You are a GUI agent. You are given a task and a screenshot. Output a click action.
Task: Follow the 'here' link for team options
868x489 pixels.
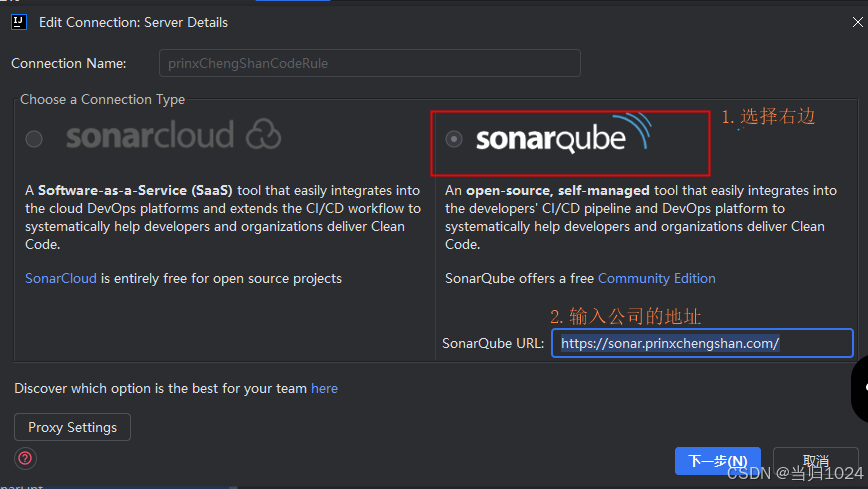click(324, 389)
